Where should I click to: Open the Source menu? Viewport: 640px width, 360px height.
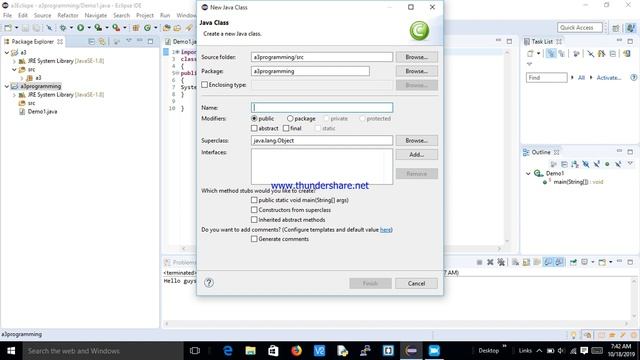[x=42, y=15]
